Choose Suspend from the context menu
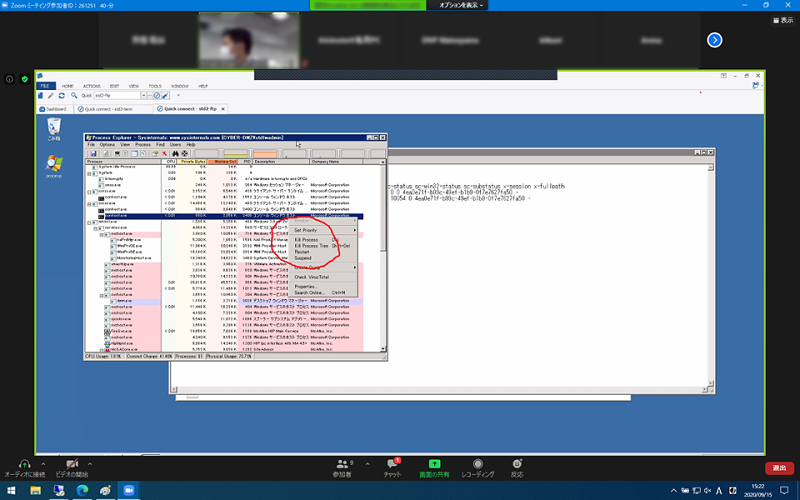This screenshot has width=800, height=500. point(303,258)
